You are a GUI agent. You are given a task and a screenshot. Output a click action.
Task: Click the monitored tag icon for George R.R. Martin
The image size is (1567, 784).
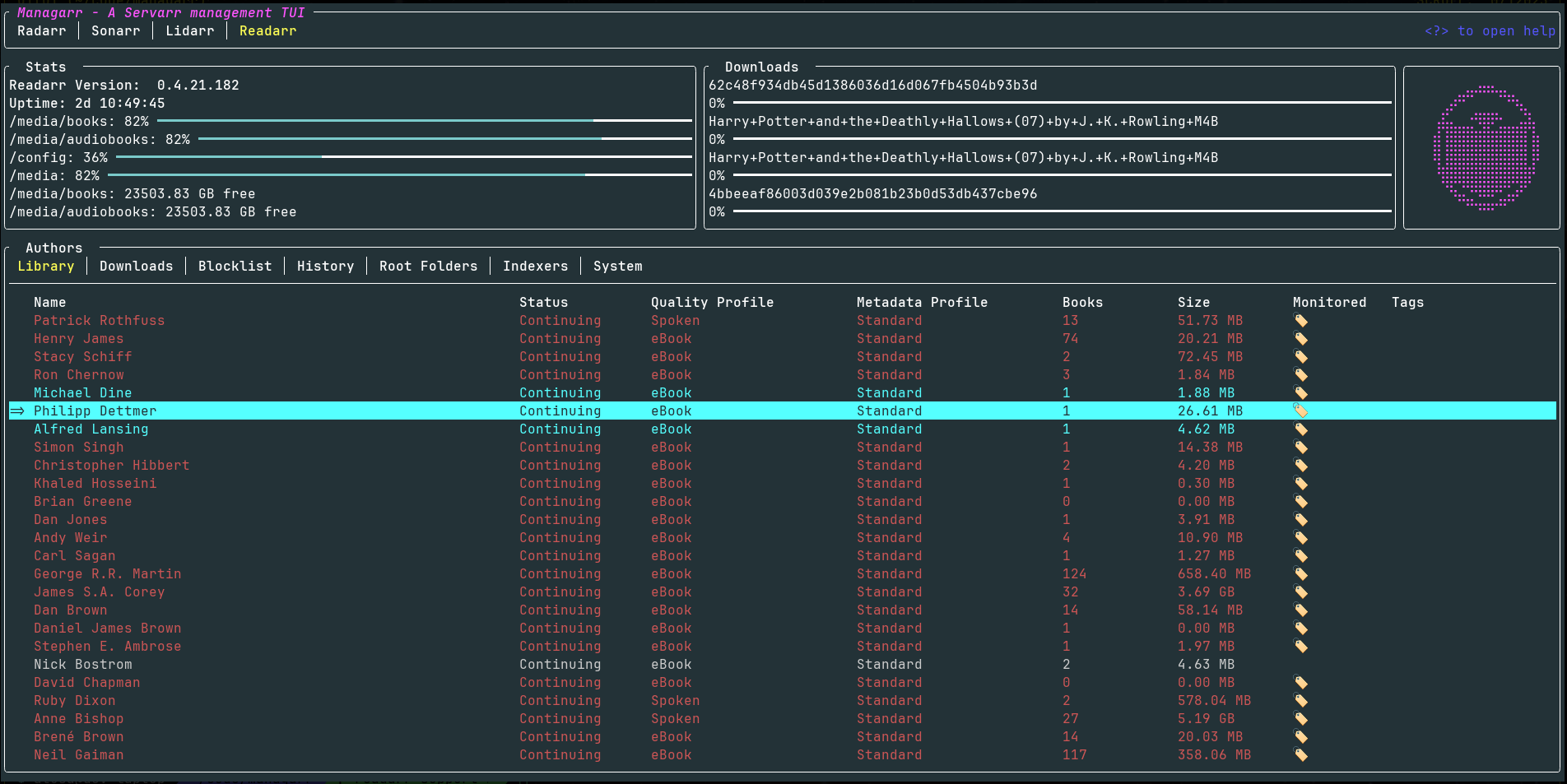(x=1300, y=574)
